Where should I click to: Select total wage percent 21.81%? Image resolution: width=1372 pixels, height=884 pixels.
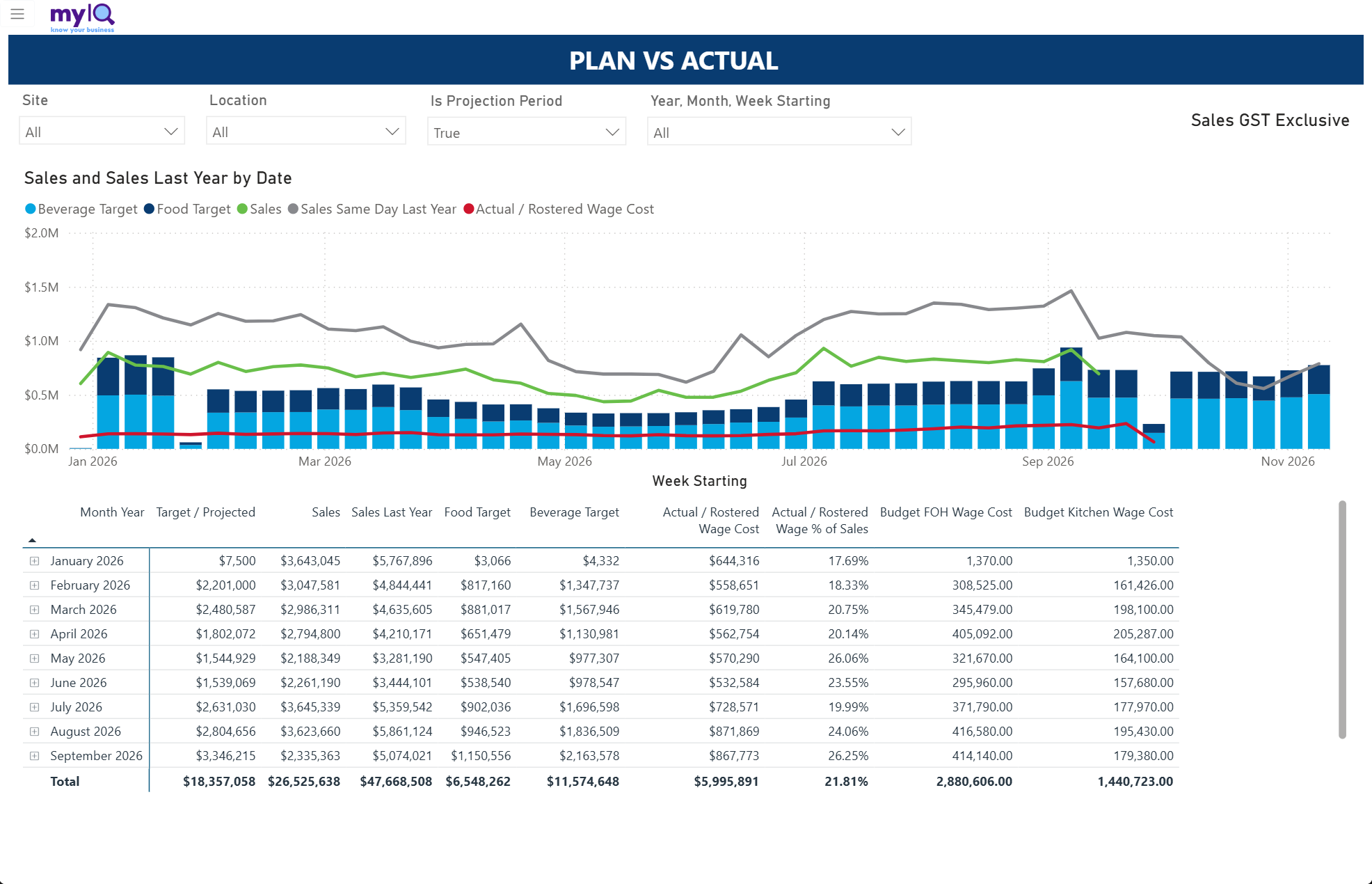[846, 782]
